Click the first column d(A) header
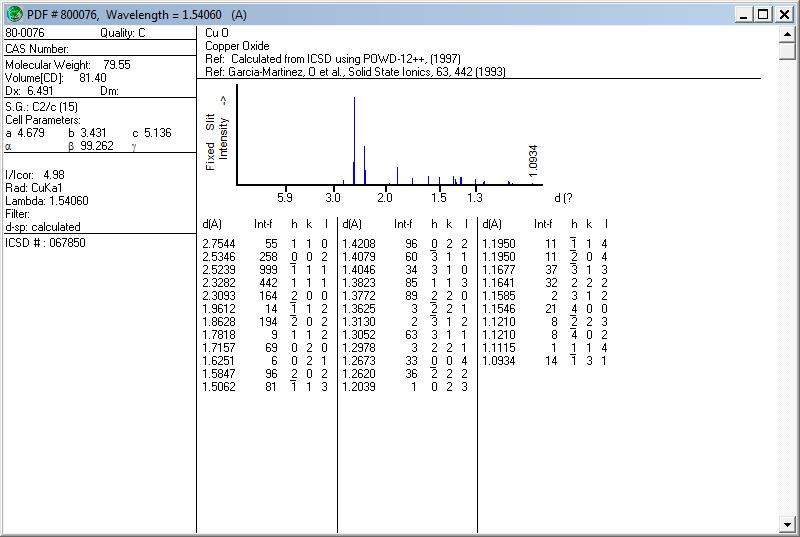 pos(212,224)
